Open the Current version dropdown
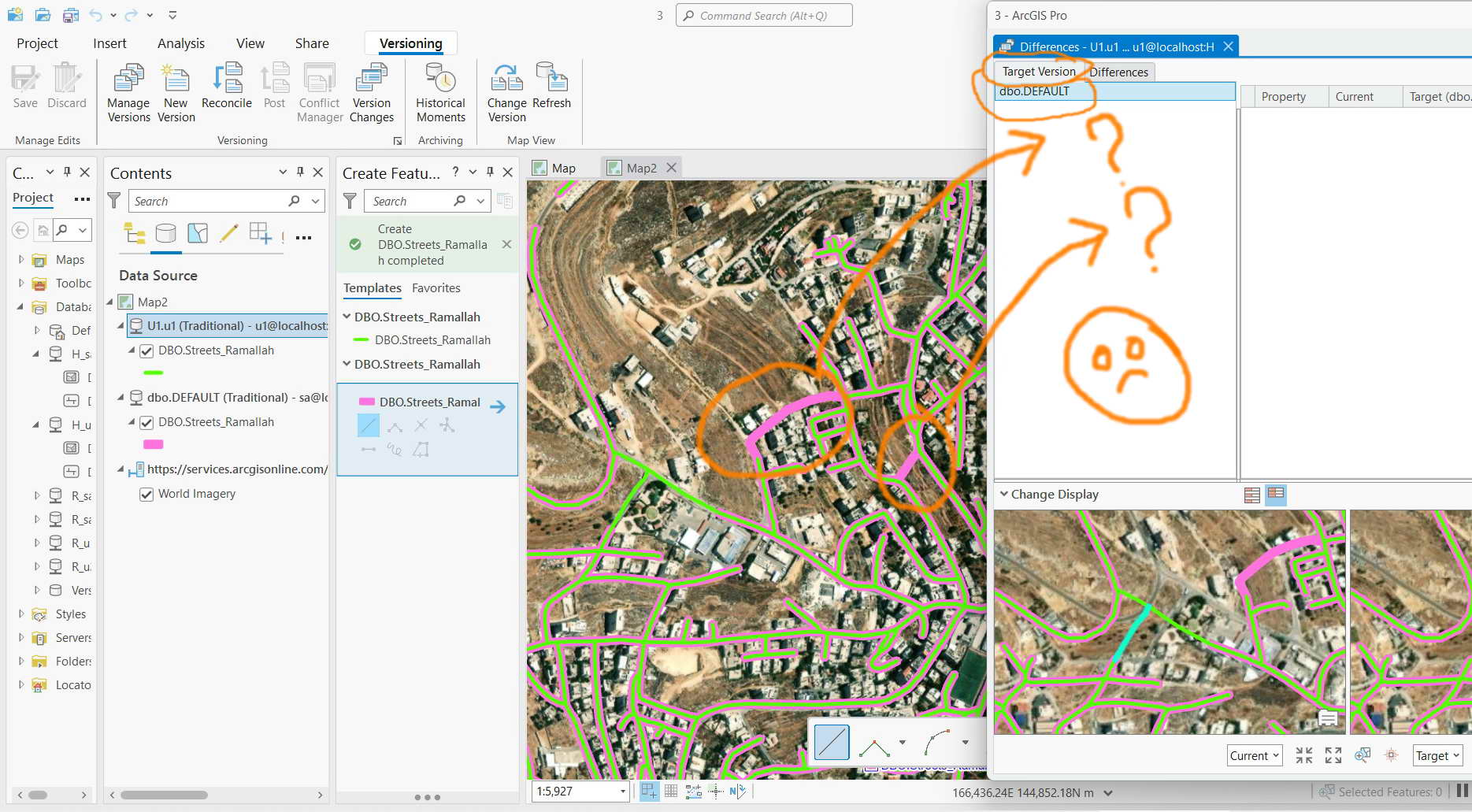This screenshot has height=812, width=1472. (1255, 755)
